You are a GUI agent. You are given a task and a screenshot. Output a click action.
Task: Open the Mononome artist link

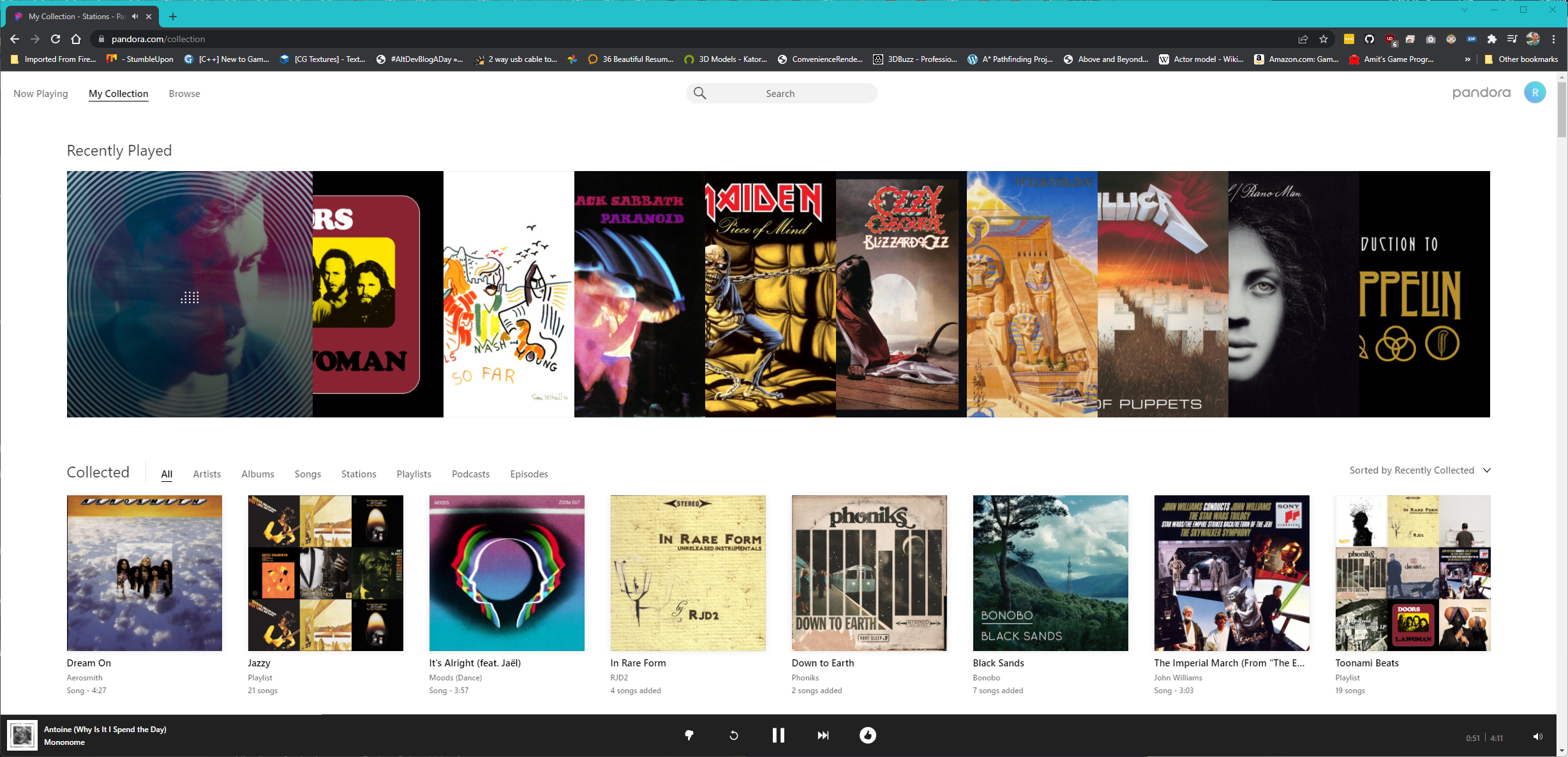[64, 742]
